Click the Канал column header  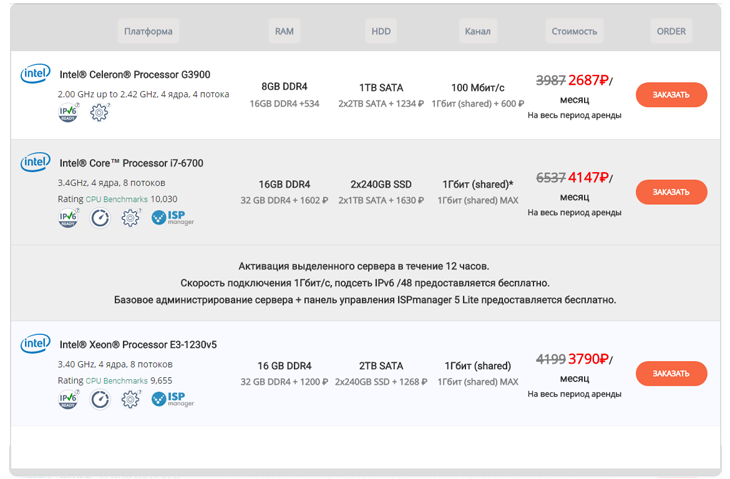(x=478, y=31)
